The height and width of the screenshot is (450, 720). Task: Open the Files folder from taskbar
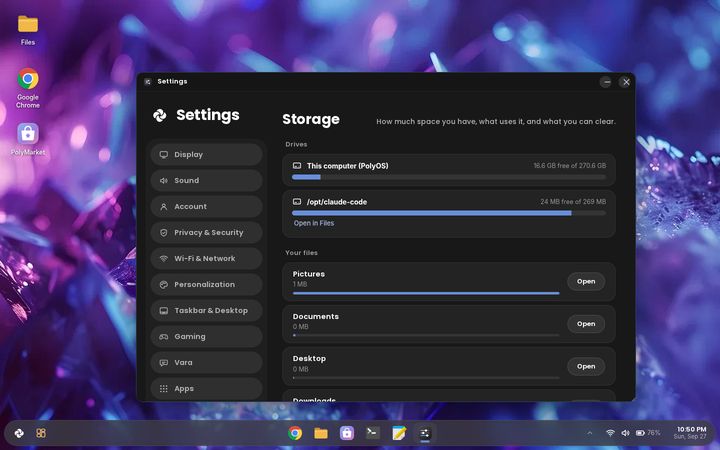(321, 433)
